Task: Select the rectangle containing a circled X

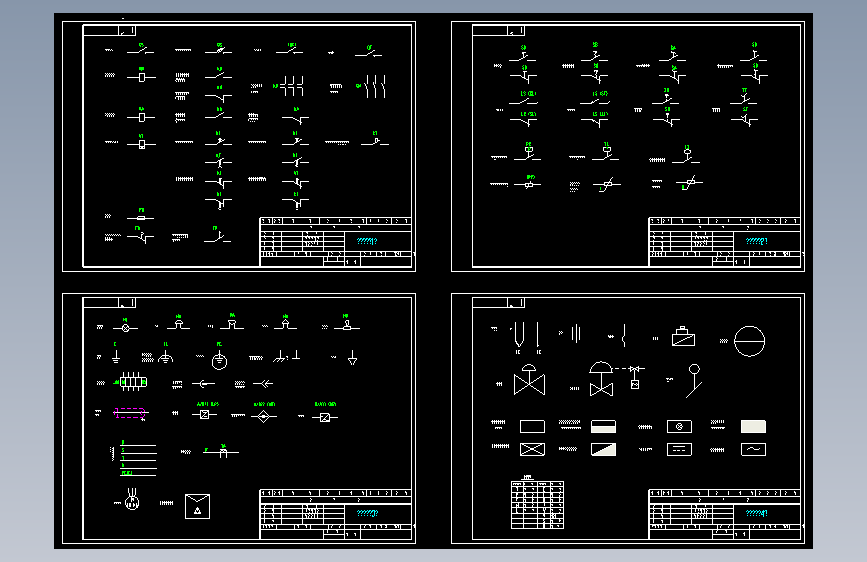Action: pyautogui.click(x=680, y=426)
